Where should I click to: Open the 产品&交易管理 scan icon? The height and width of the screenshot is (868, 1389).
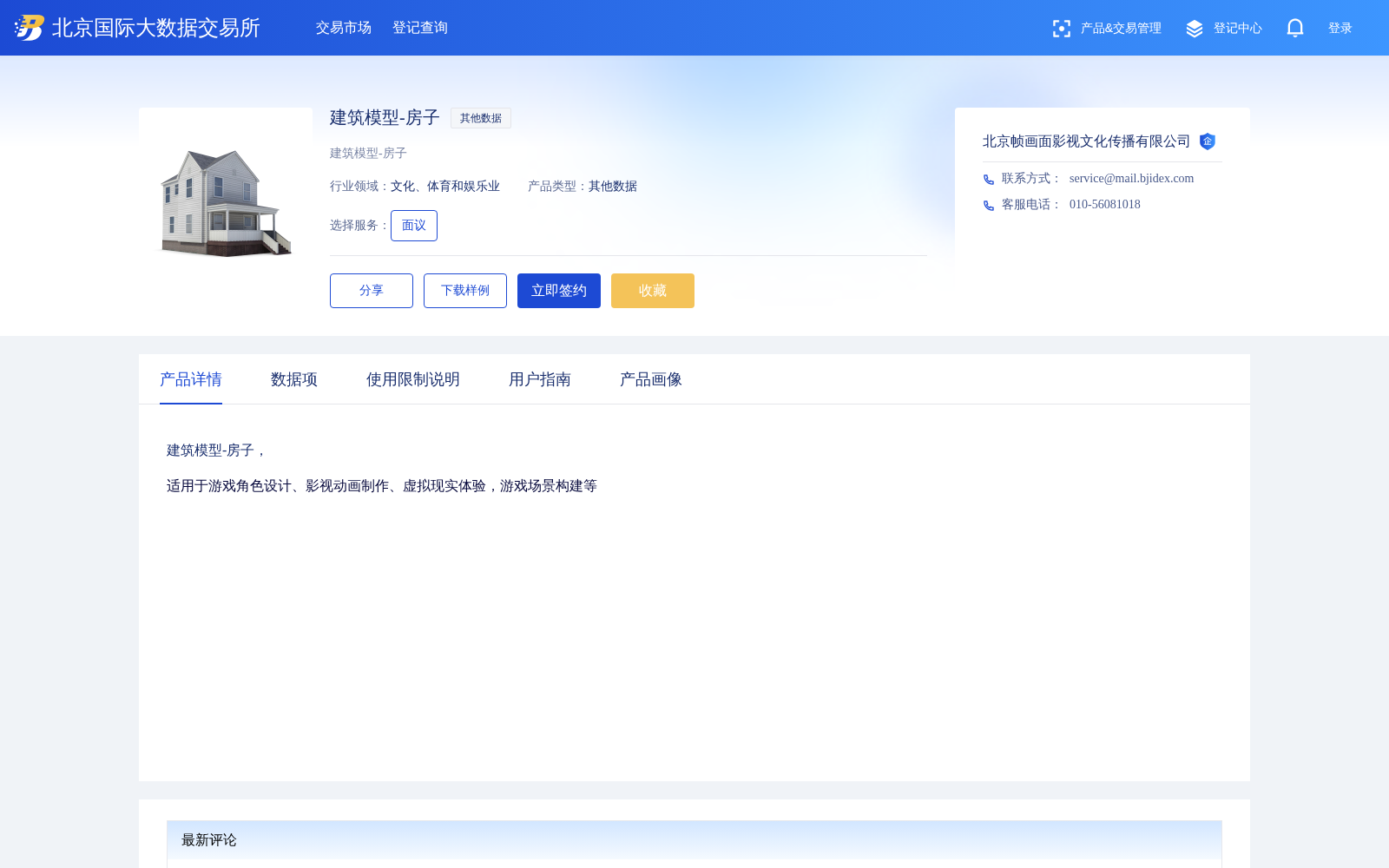click(x=1061, y=29)
